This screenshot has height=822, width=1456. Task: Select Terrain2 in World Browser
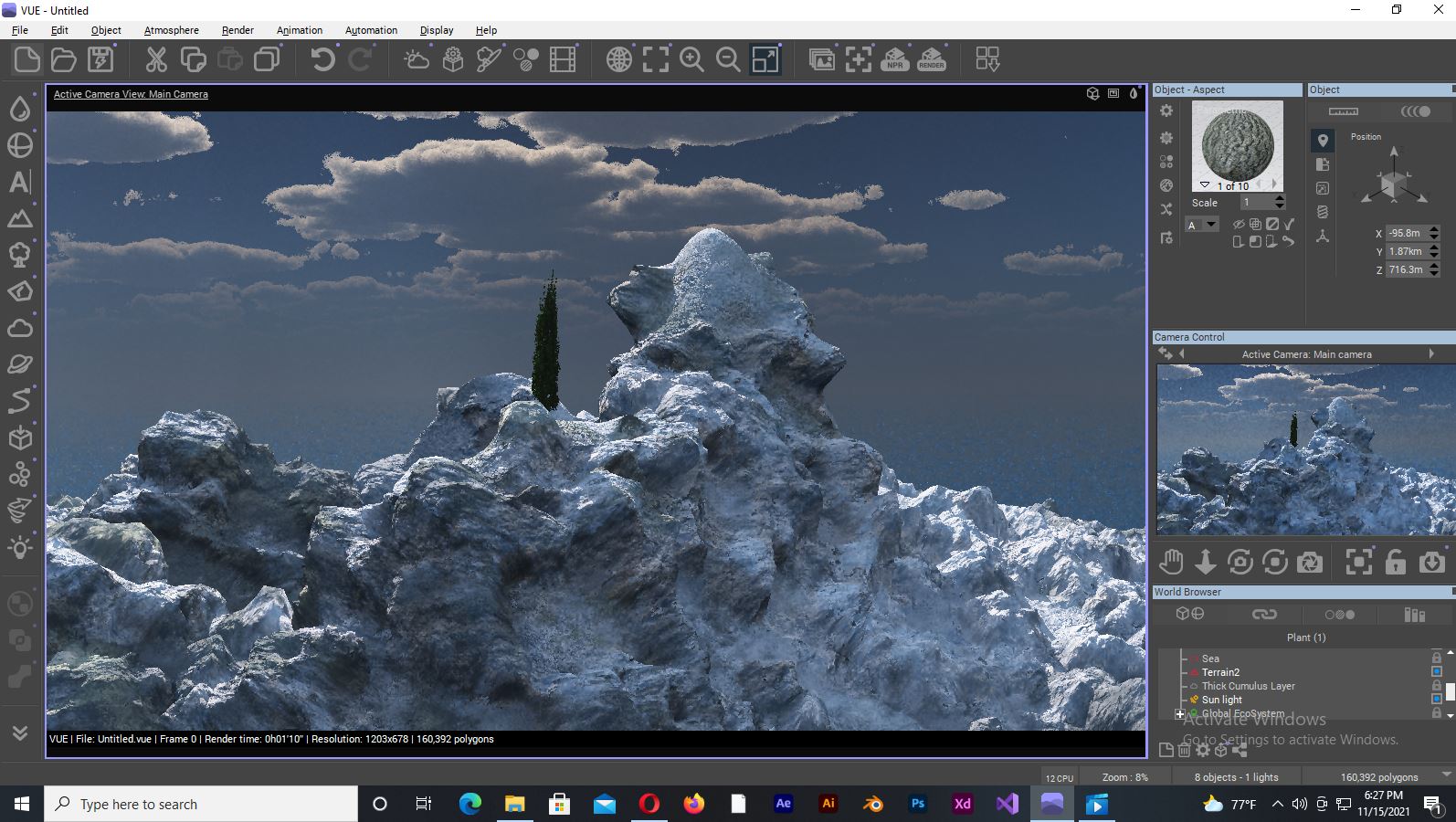click(1220, 671)
